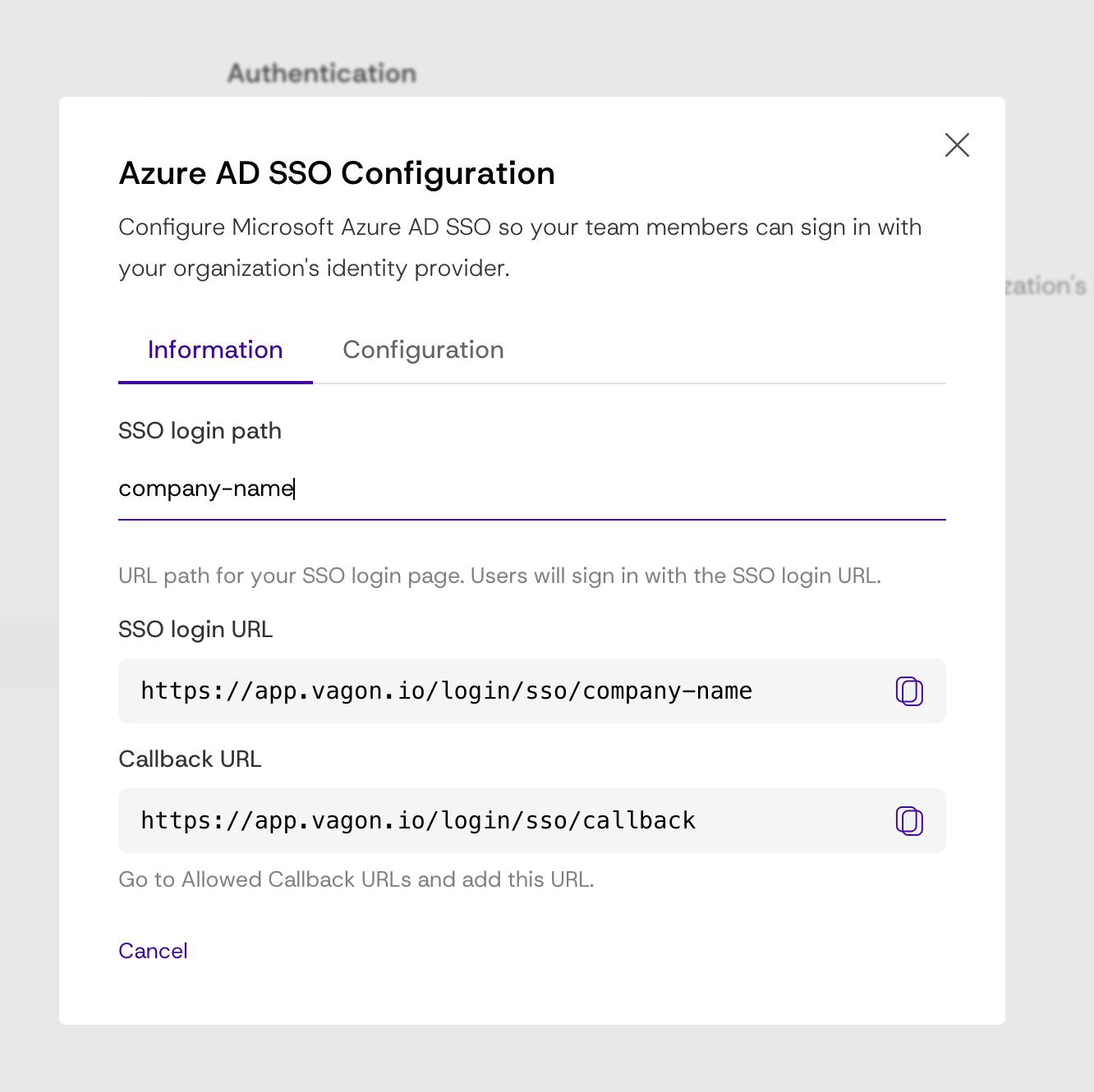Copy the Callback URL
Viewport: 1094px width, 1092px height.
point(909,821)
